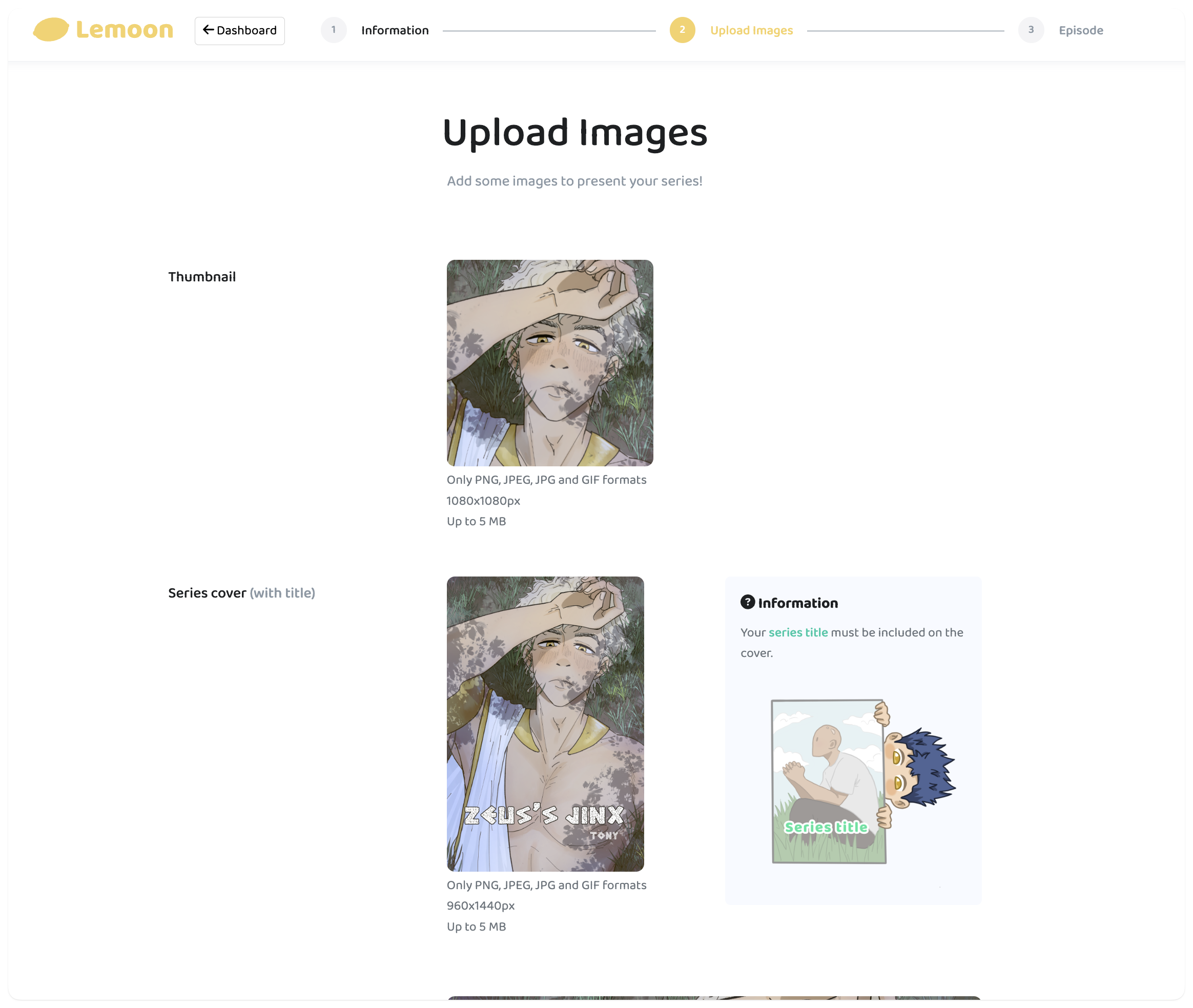Jump to the Episode step label

[1080, 30]
